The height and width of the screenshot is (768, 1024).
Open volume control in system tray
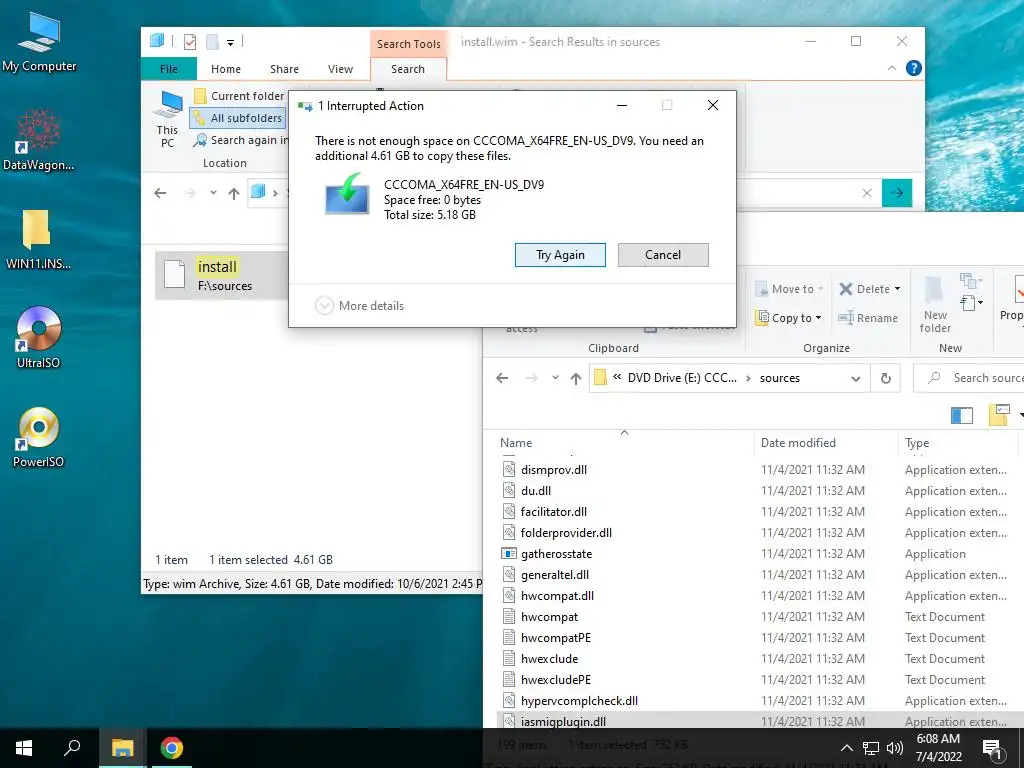click(895, 748)
